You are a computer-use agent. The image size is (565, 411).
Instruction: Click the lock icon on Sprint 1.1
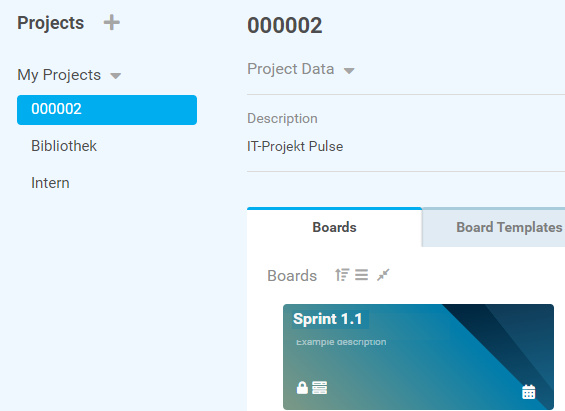click(x=302, y=388)
